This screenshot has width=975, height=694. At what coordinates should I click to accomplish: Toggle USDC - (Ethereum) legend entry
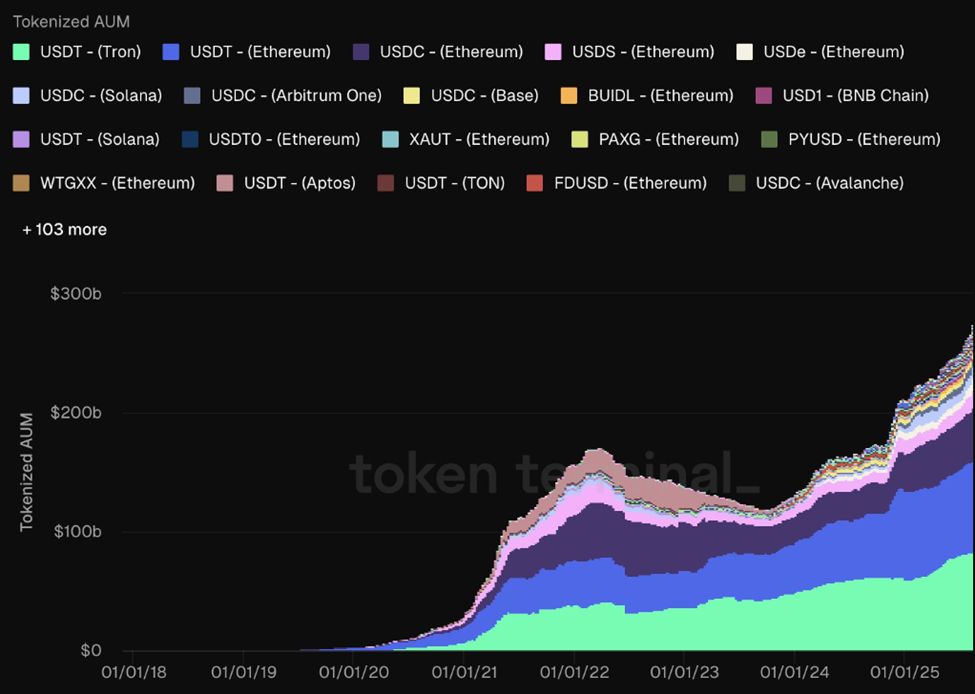click(x=451, y=51)
